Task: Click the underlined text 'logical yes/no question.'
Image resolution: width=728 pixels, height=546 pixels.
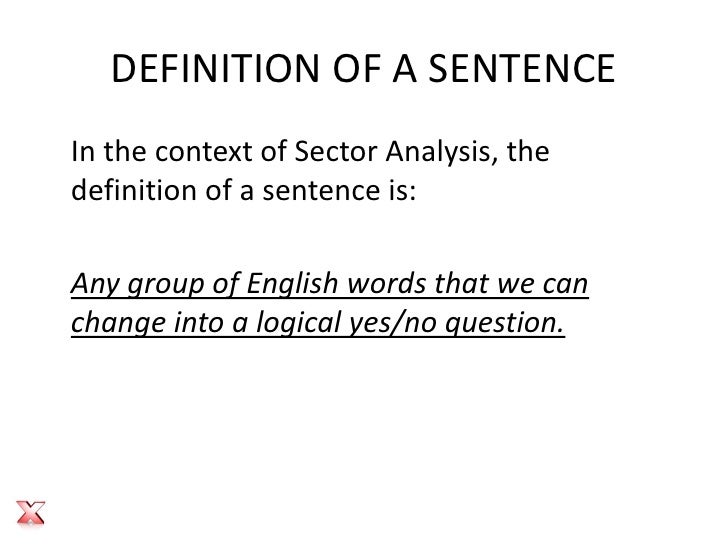Action: point(410,323)
